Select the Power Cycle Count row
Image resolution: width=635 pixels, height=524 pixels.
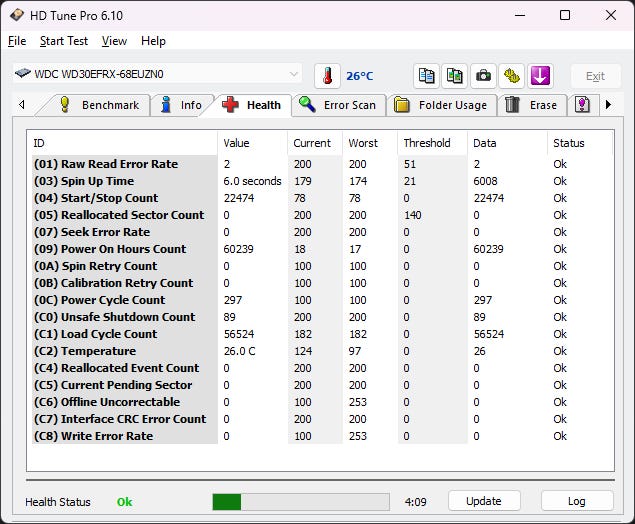pos(322,300)
